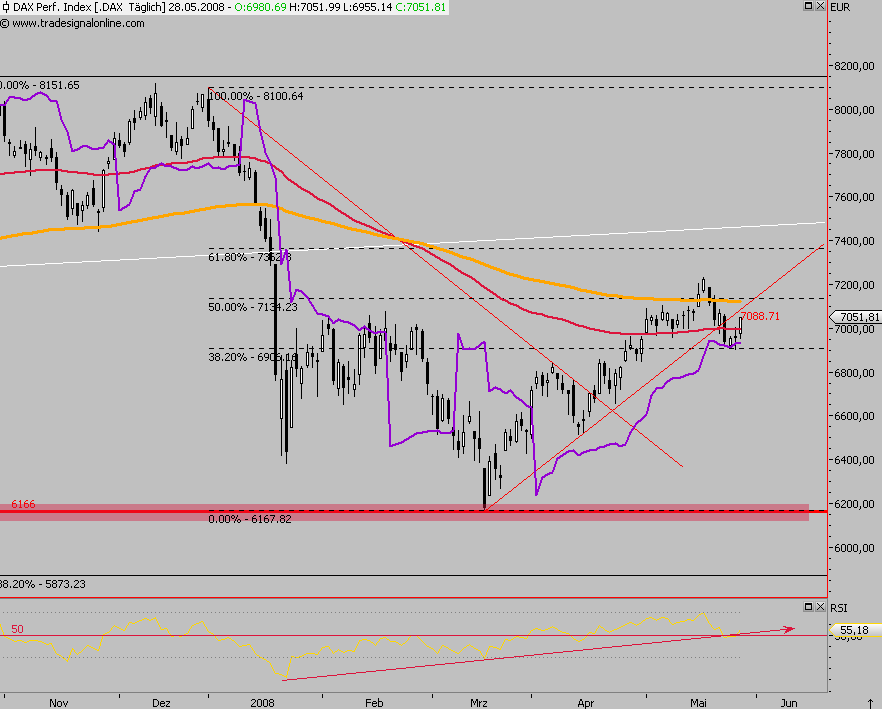This screenshot has width=882, height=709.
Task: Click the RSI label on the axis
Action: [839, 608]
